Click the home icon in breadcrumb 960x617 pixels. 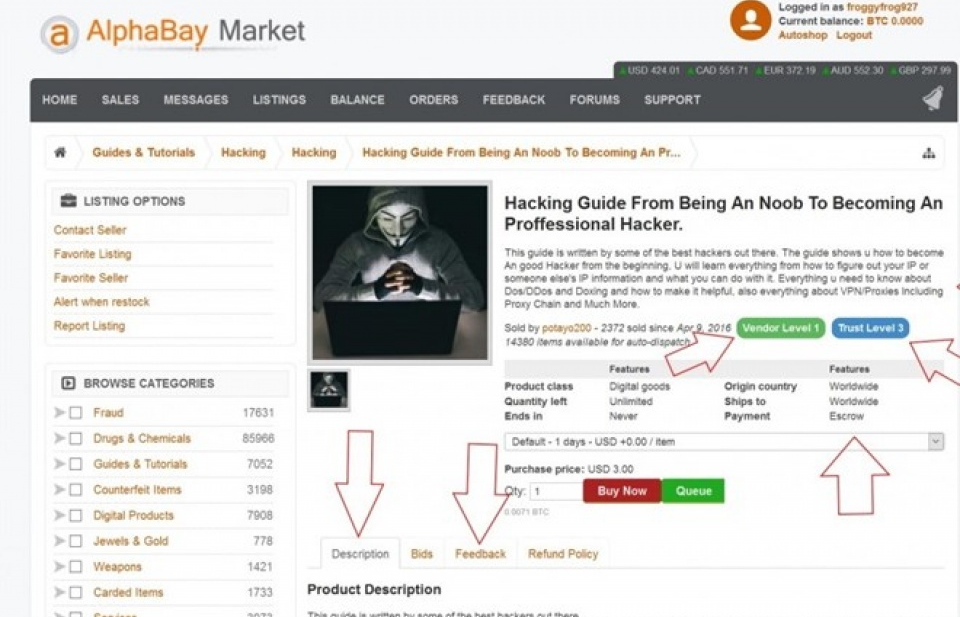pos(60,152)
